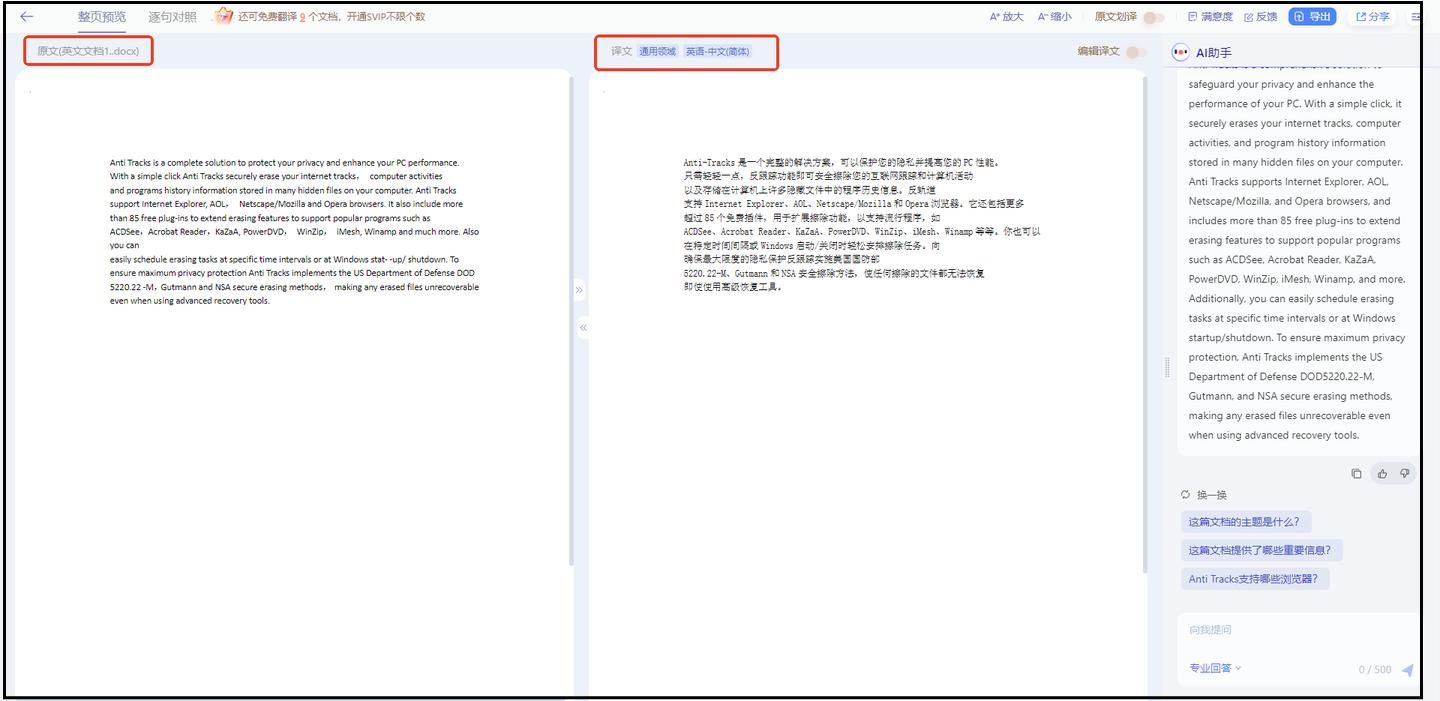1440x701 pixels.
Task: Click the 导出 export button
Action: [1311, 16]
